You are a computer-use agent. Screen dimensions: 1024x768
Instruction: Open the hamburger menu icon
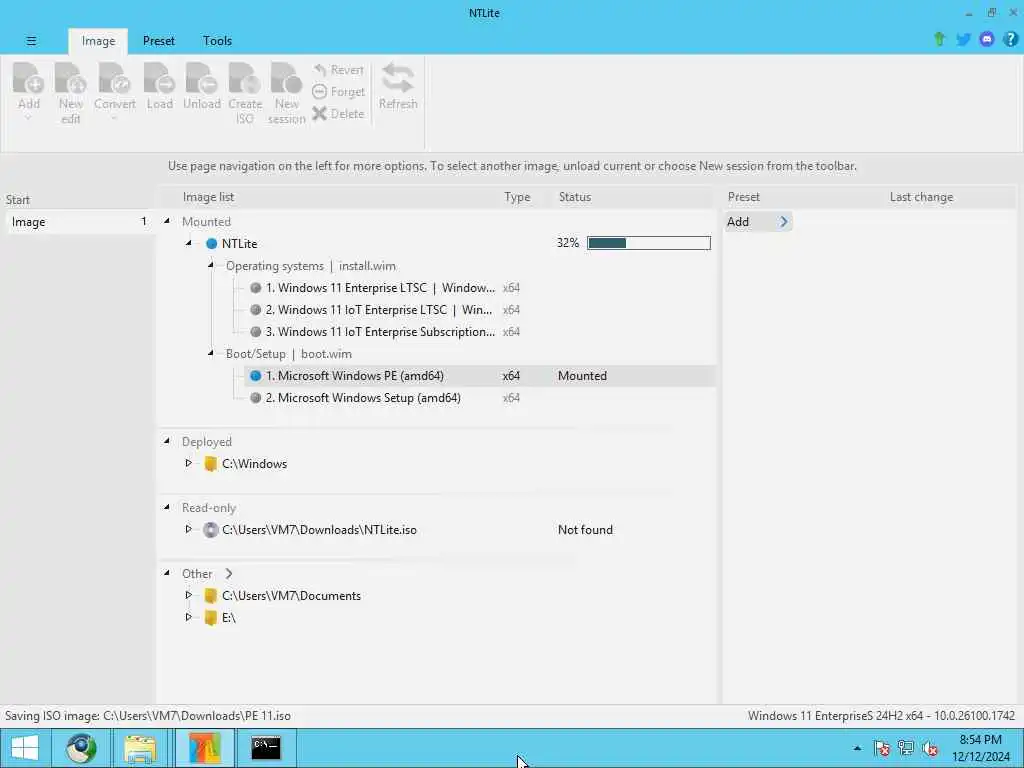[x=31, y=40]
